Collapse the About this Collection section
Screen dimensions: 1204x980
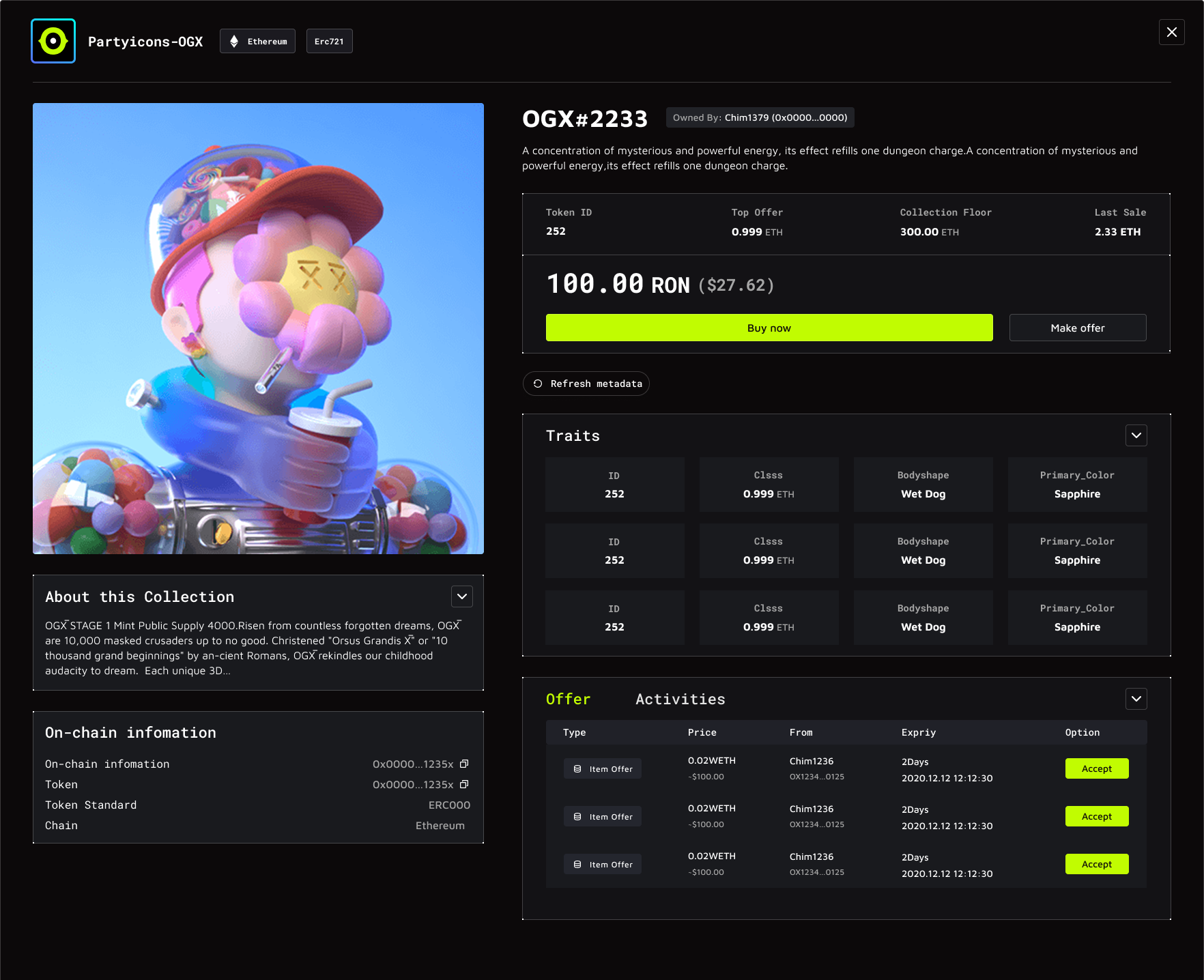pos(462,596)
